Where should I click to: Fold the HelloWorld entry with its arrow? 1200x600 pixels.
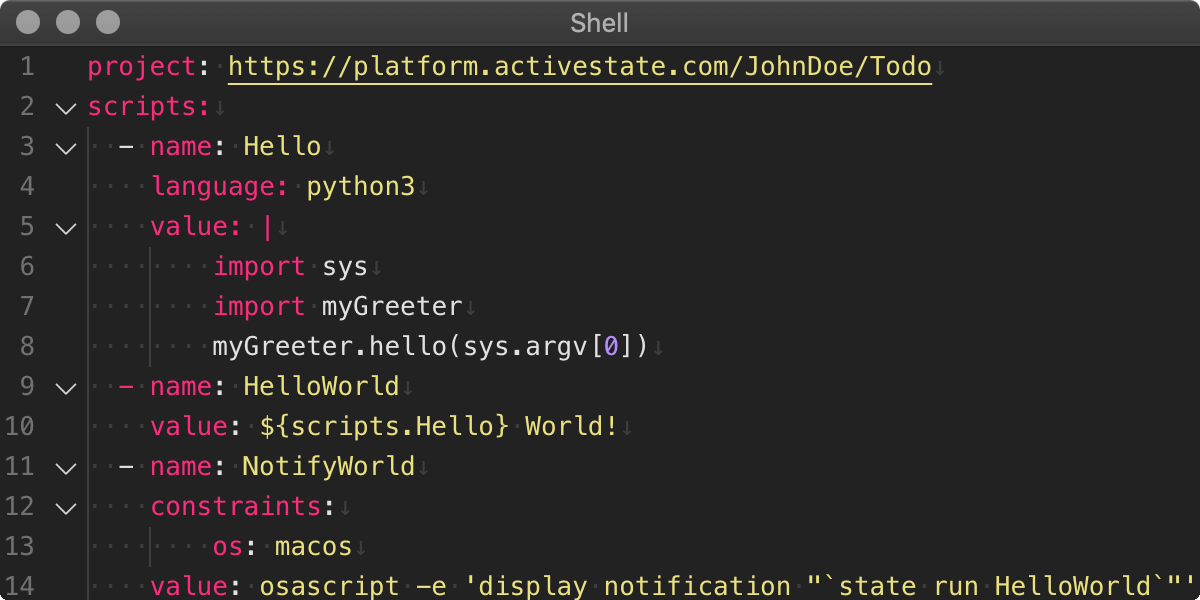[x=65, y=387]
